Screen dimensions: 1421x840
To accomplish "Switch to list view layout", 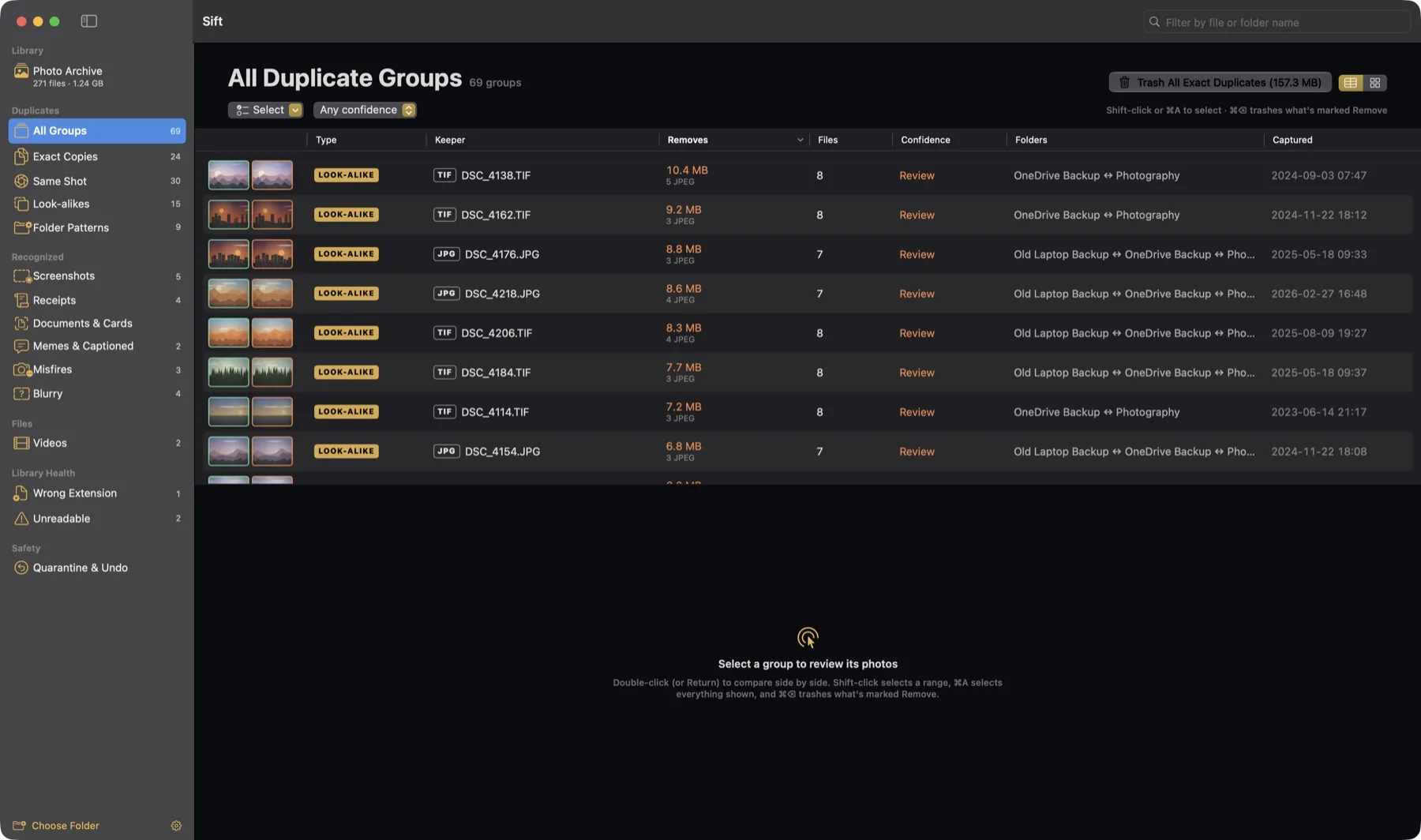I will [x=1351, y=83].
